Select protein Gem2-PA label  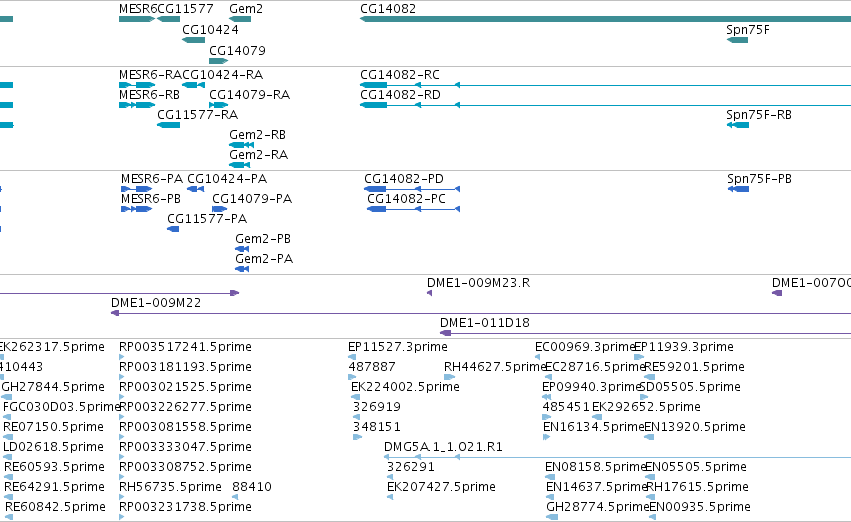click(x=264, y=259)
